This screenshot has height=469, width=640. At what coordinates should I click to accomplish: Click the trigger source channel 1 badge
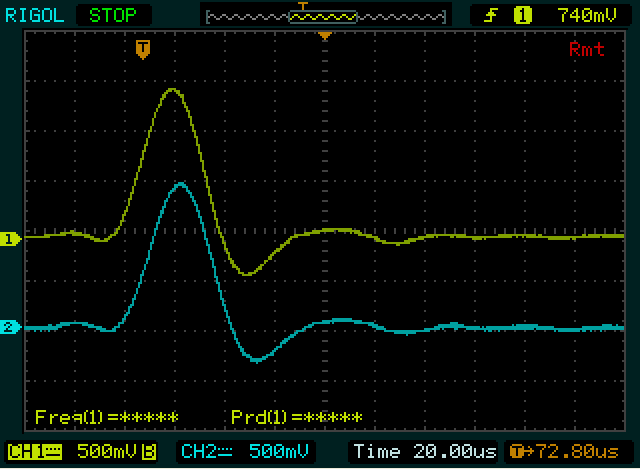(523, 16)
